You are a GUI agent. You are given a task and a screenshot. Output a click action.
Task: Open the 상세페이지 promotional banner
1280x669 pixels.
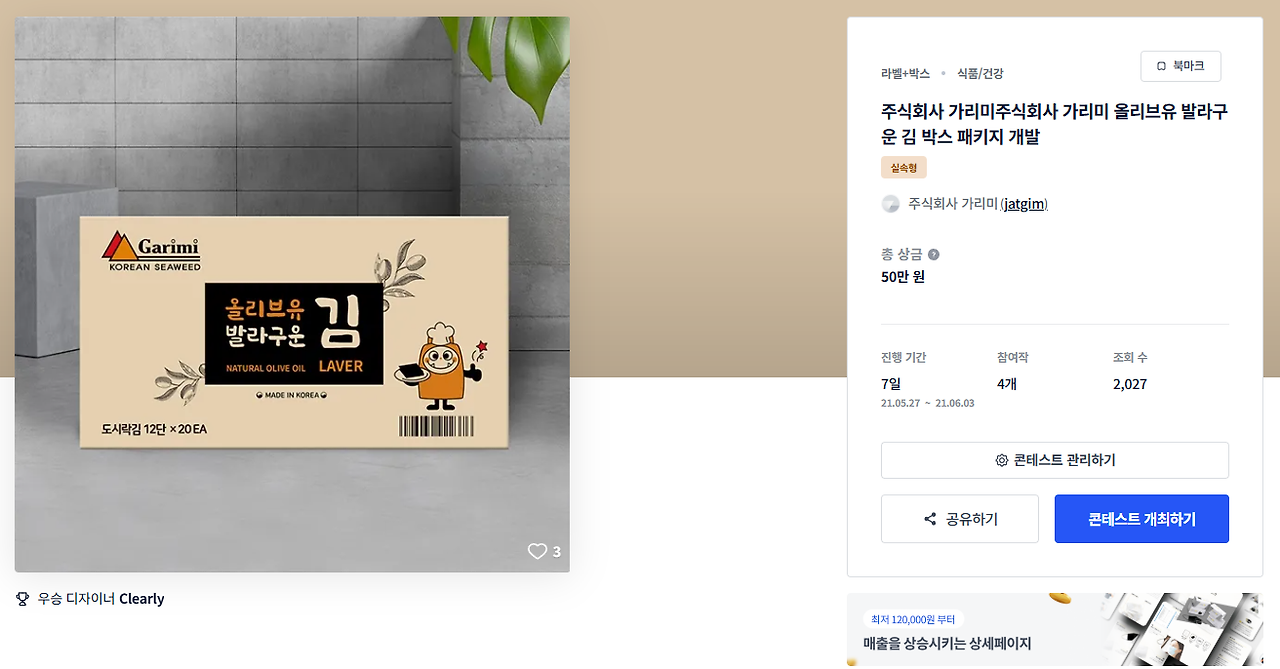[x=1055, y=630]
